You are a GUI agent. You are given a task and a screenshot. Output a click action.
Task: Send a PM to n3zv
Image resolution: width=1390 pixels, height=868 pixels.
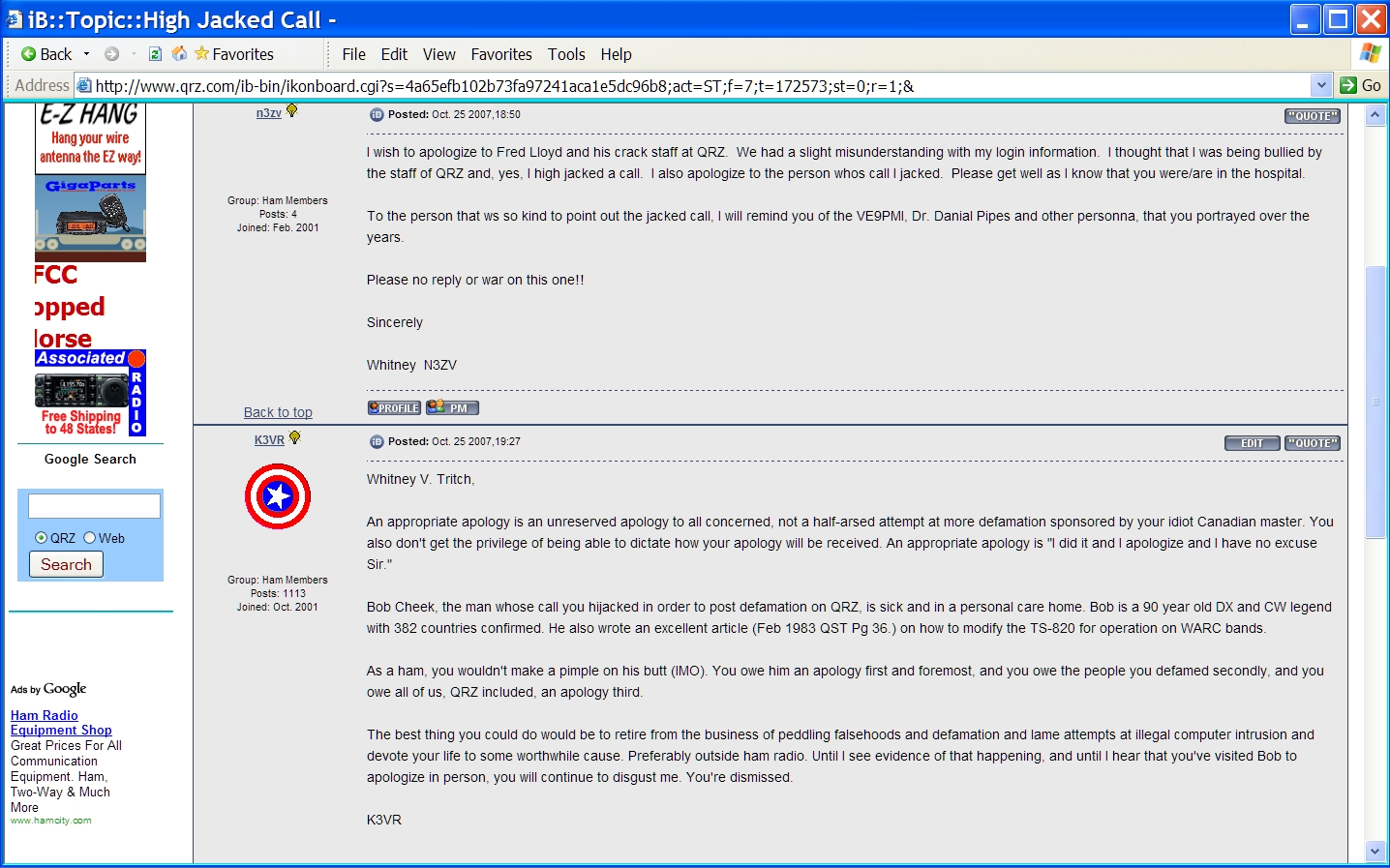click(452, 407)
